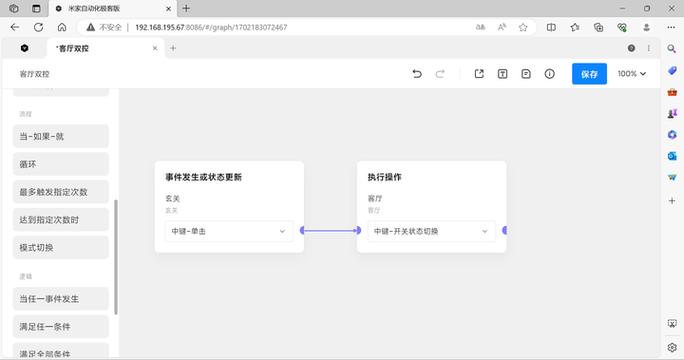The height and width of the screenshot is (360, 684).
Task: Click the sidebar vertical scrollbar
Action: 116,257
